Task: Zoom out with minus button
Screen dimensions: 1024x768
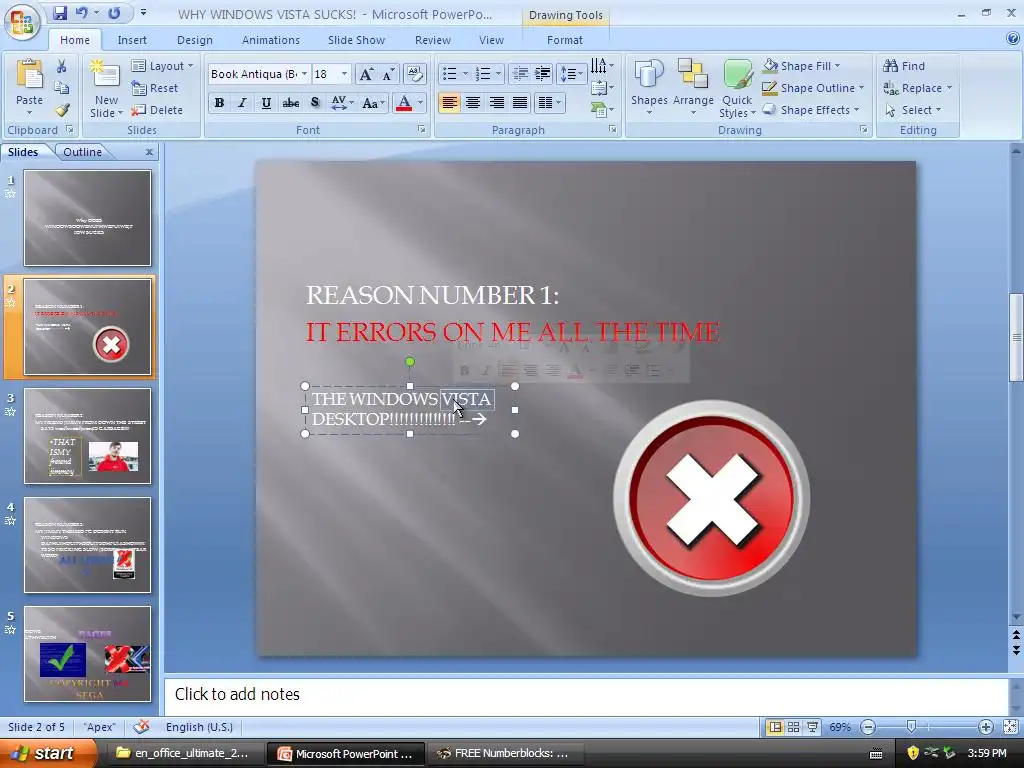Action: click(868, 727)
